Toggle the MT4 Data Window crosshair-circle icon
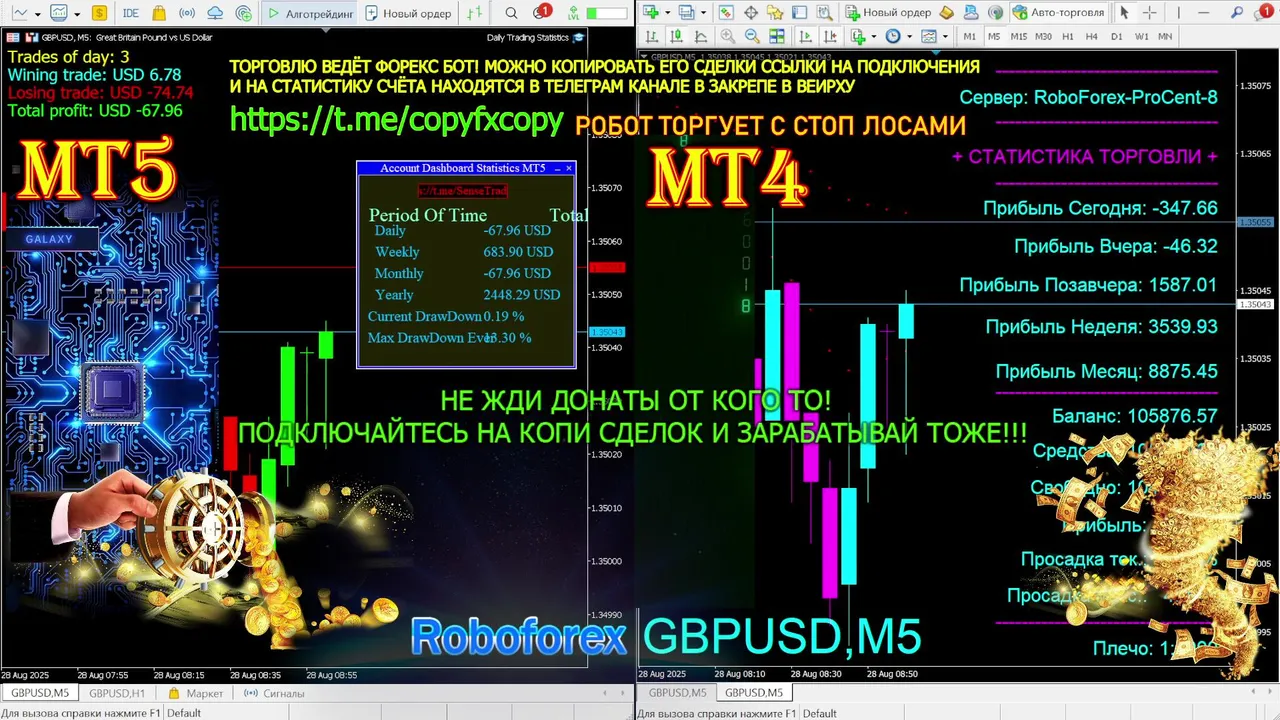 (x=751, y=13)
